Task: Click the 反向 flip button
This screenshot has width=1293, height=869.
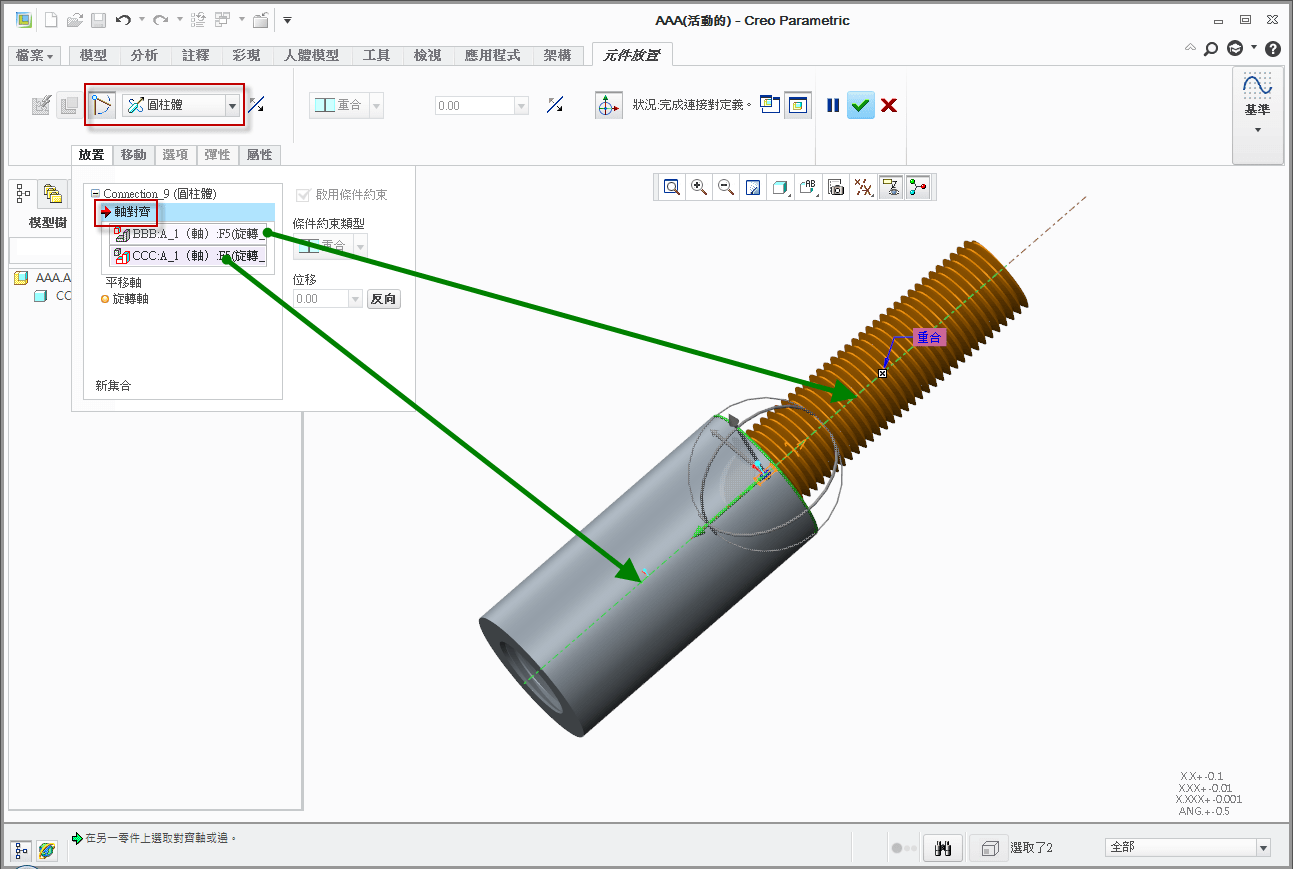Action: (384, 299)
